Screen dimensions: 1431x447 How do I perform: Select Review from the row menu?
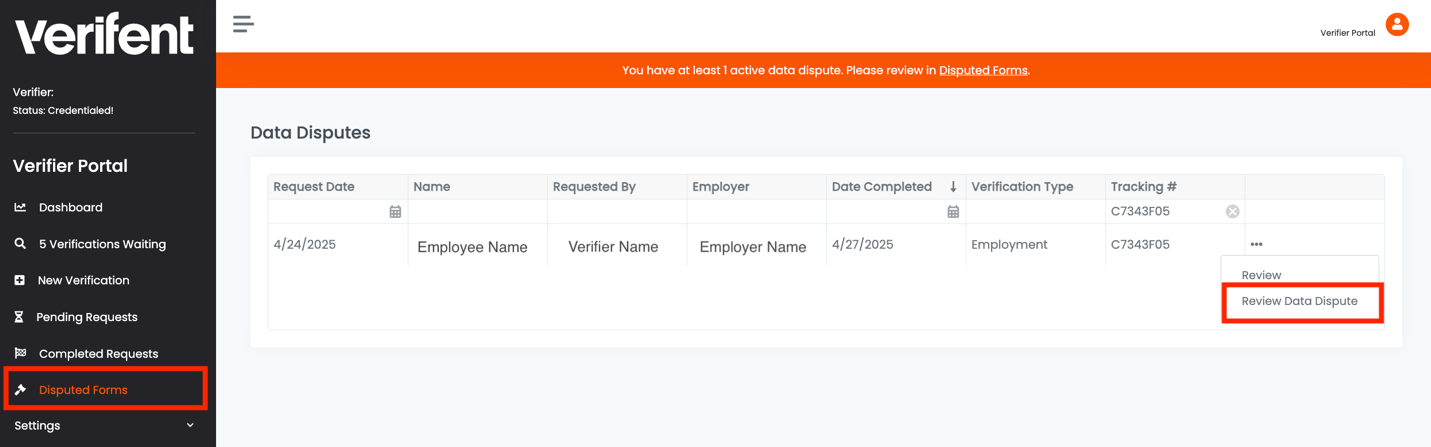click(x=1261, y=275)
